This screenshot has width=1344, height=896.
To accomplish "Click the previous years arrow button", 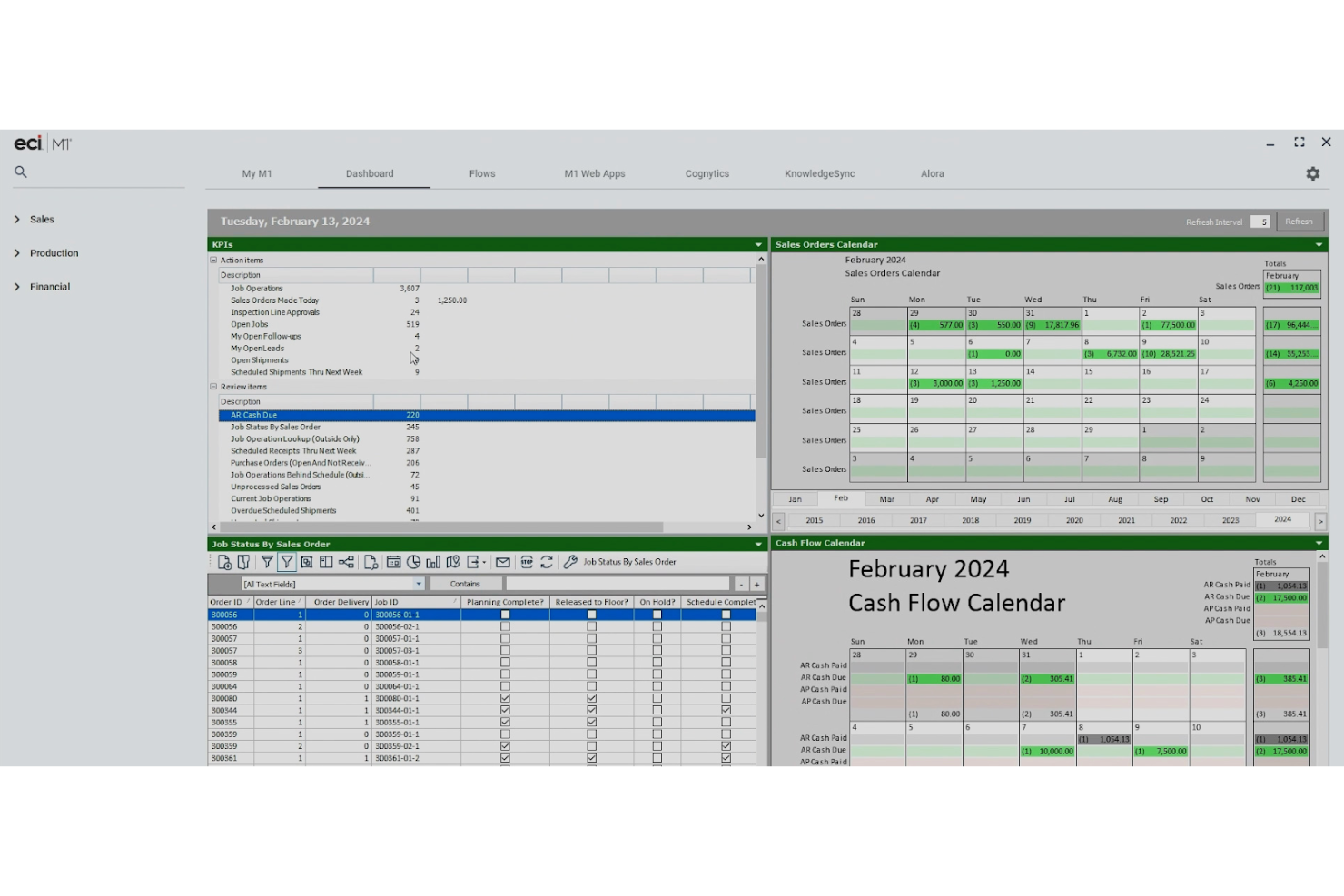I will (778, 521).
